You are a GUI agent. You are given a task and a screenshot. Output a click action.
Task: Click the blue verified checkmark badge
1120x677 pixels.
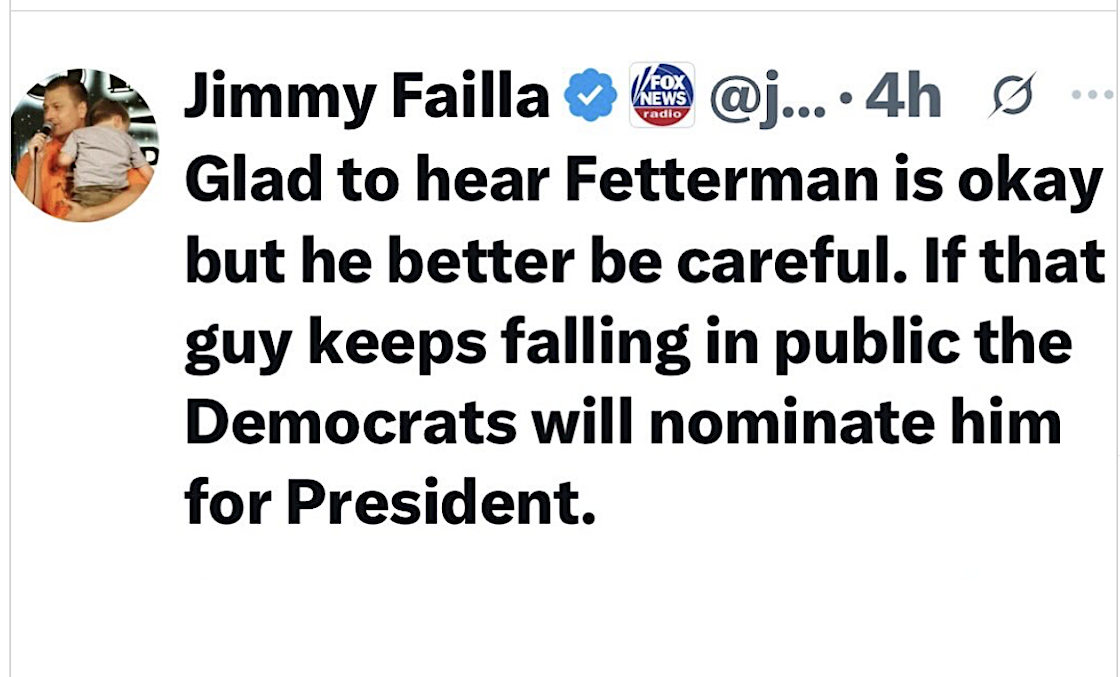point(591,99)
